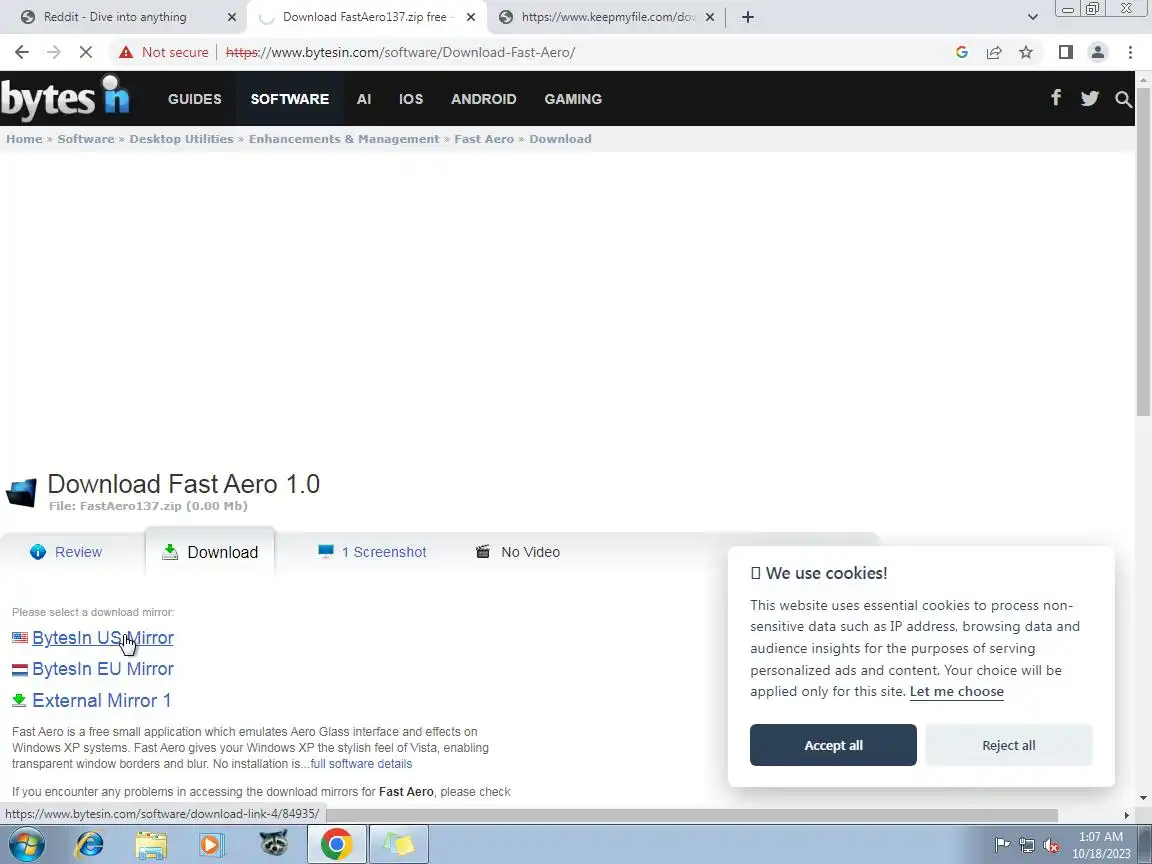Click the site search magnifier icon

(x=1123, y=98)
